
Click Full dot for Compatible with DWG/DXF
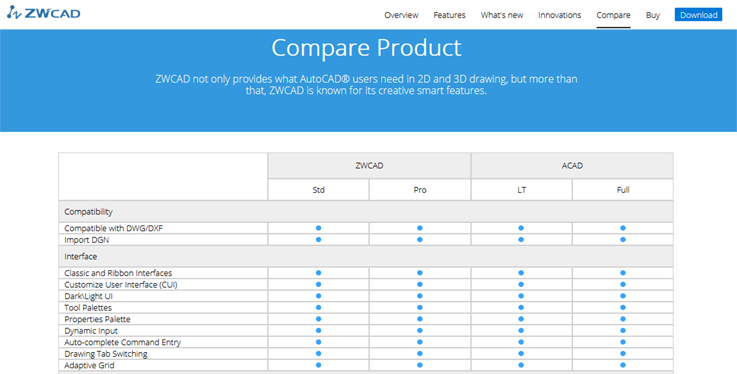[x=623, y=228]
